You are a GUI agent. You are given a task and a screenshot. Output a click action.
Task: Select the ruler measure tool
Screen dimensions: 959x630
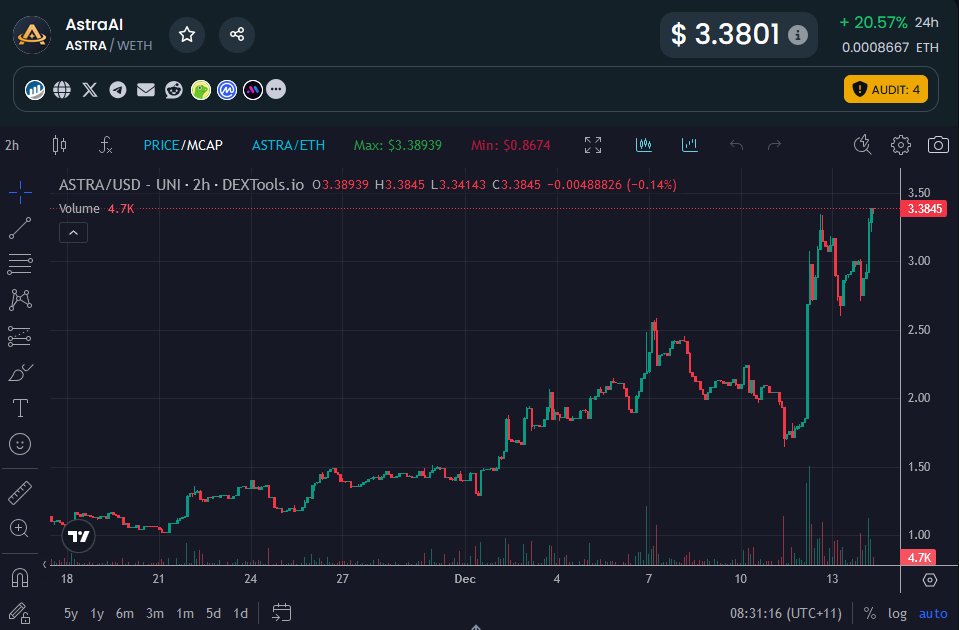point(20,493)
